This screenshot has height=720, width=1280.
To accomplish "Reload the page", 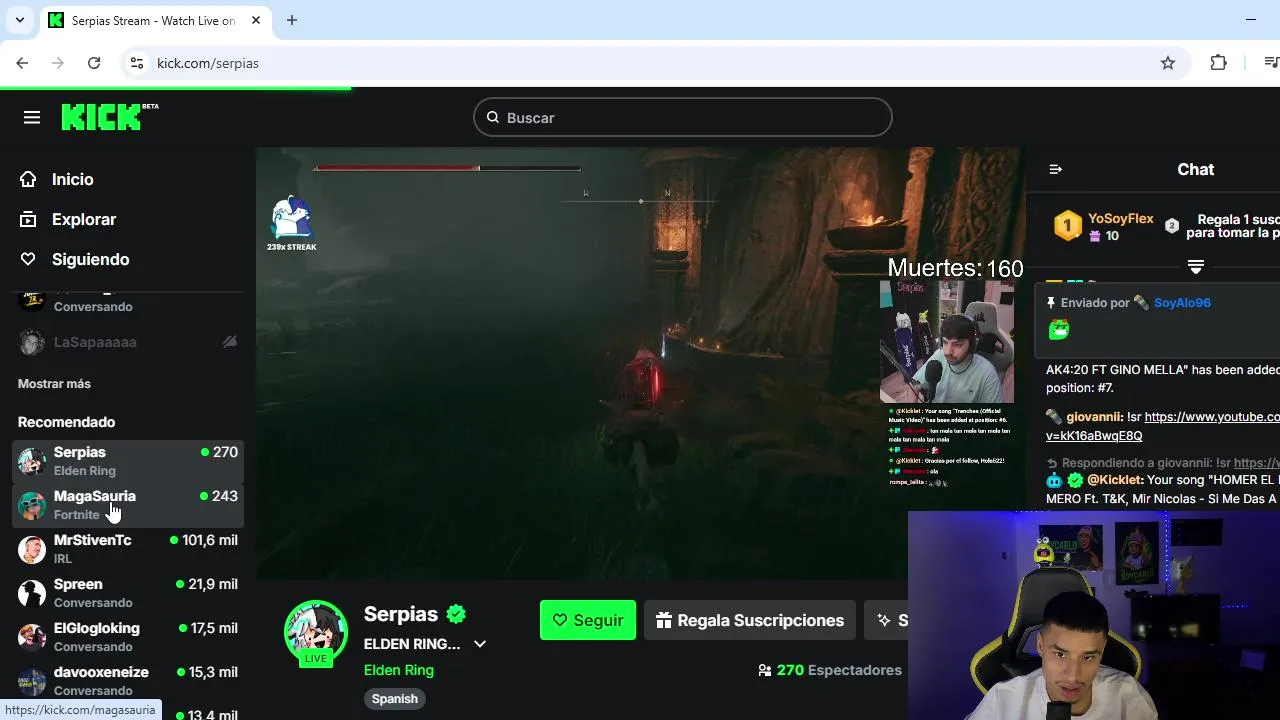I will click(94, 63).
